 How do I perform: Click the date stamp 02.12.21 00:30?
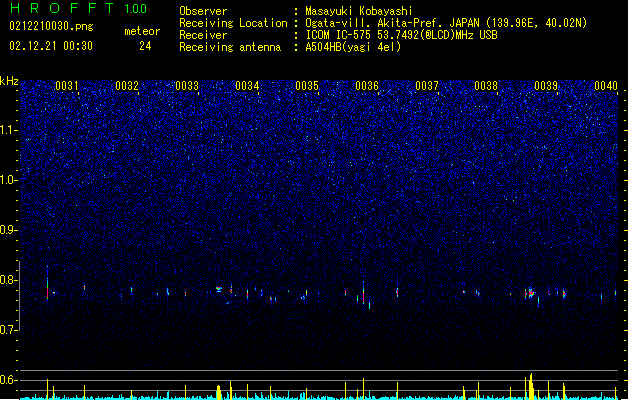(51, 46)
